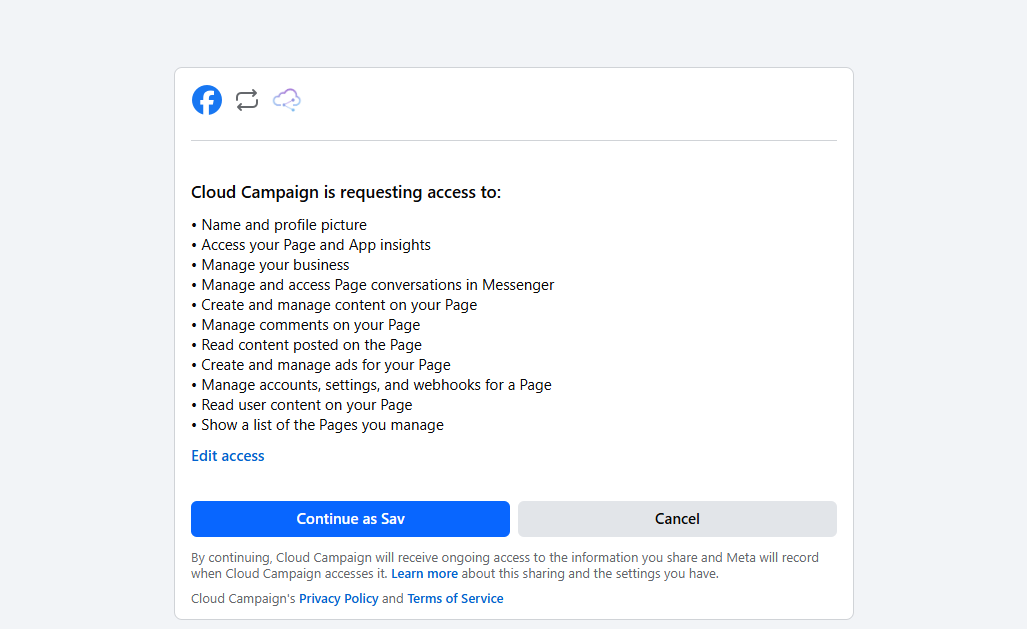Select 'Name and profile picture' permission text
Screen dimensions: 1027x629
(x=284, y=225)
